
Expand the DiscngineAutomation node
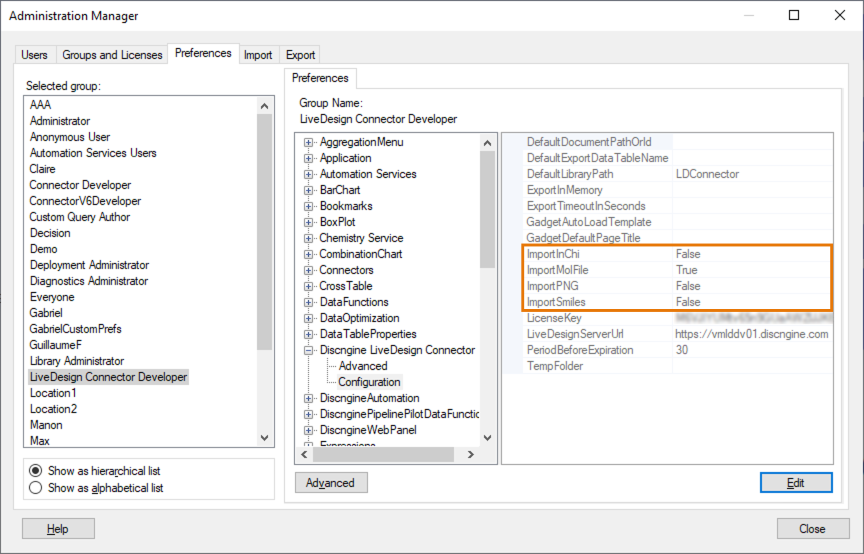tap(309, 398)
